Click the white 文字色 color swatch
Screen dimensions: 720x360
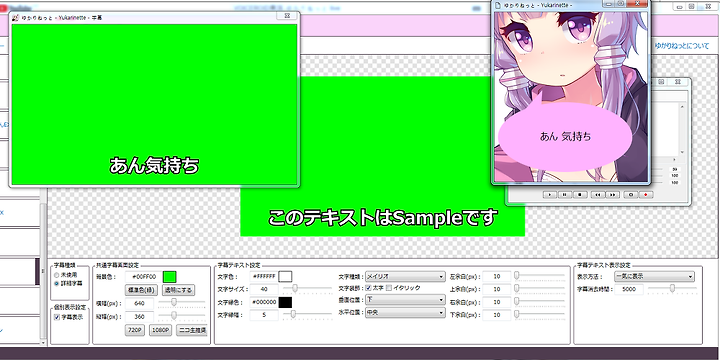pos(285,276)
